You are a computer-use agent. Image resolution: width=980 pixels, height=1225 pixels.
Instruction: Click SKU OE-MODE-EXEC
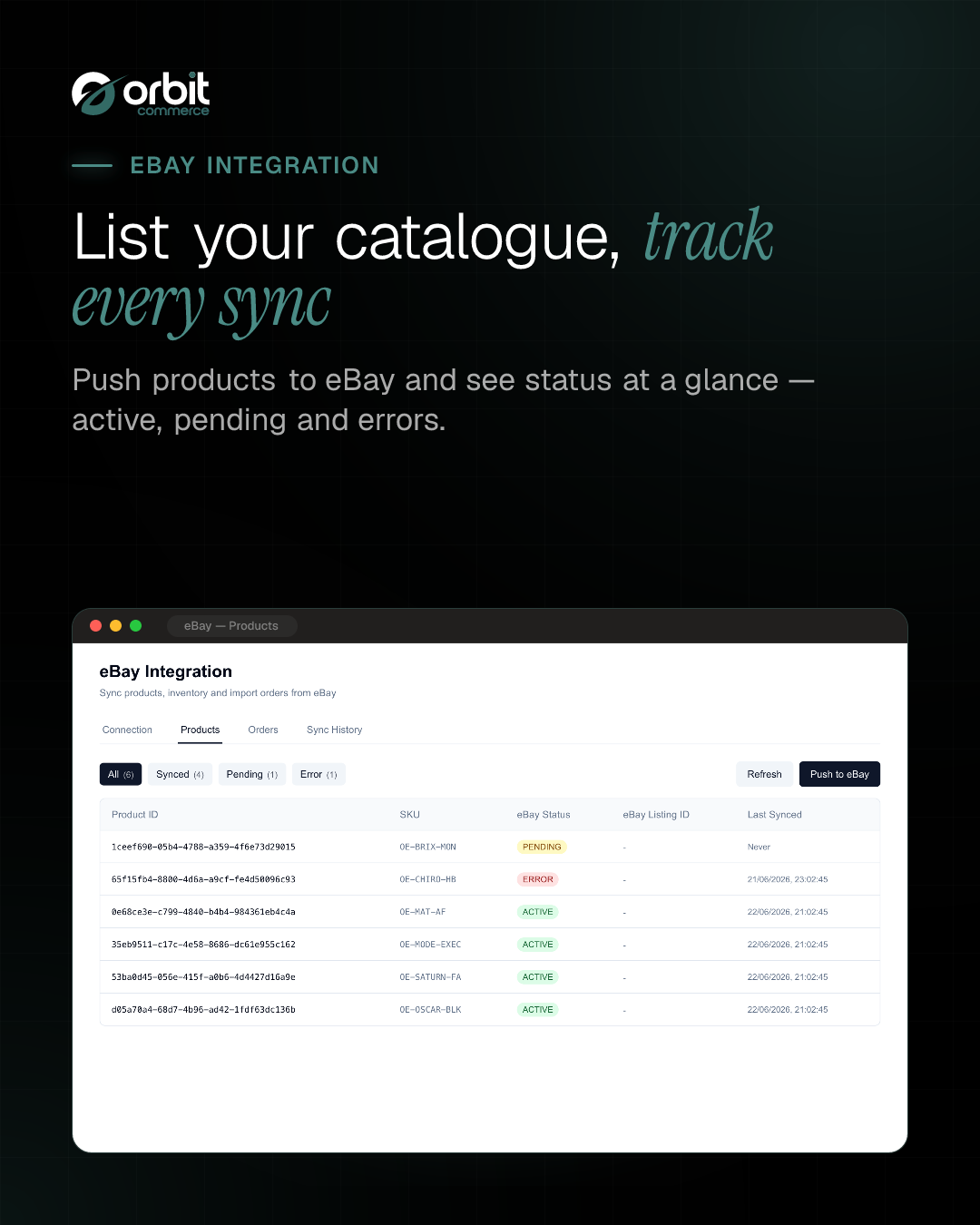[430, 945]
